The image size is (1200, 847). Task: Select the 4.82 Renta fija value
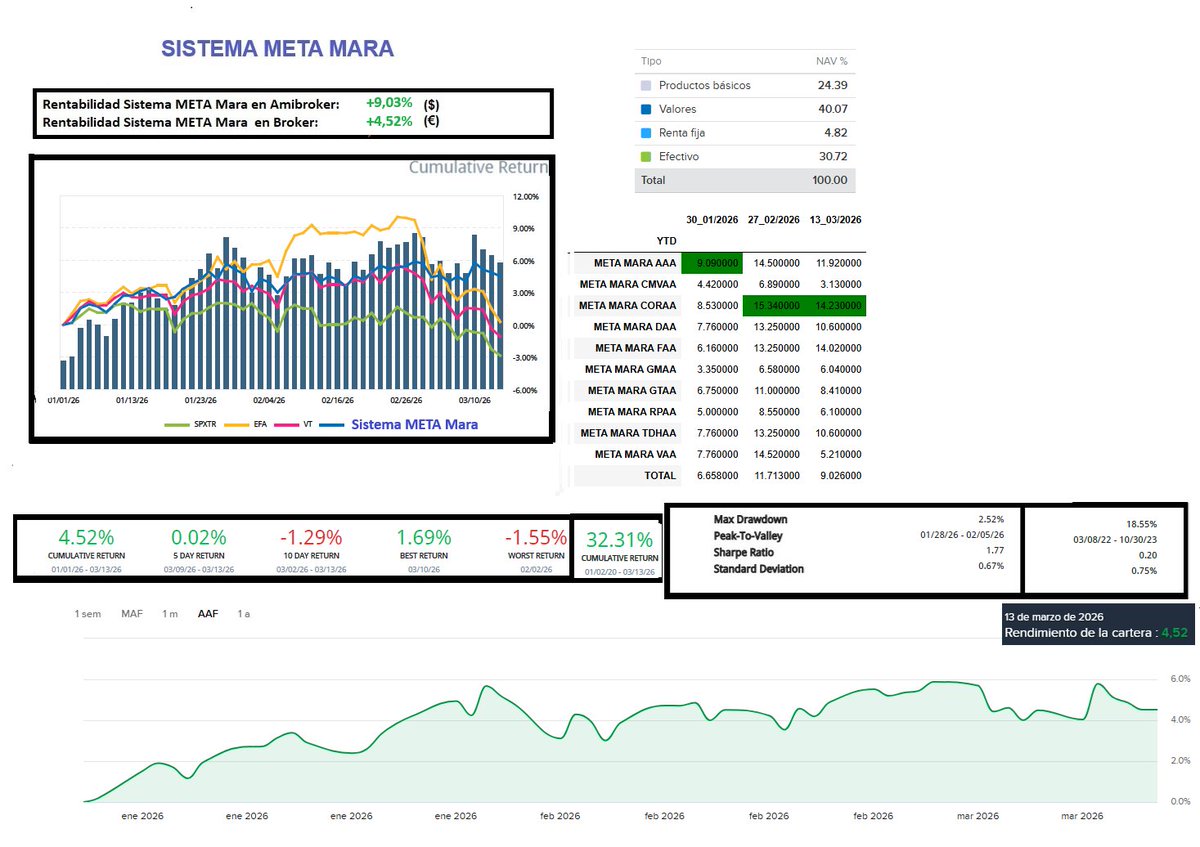(835, 133)
